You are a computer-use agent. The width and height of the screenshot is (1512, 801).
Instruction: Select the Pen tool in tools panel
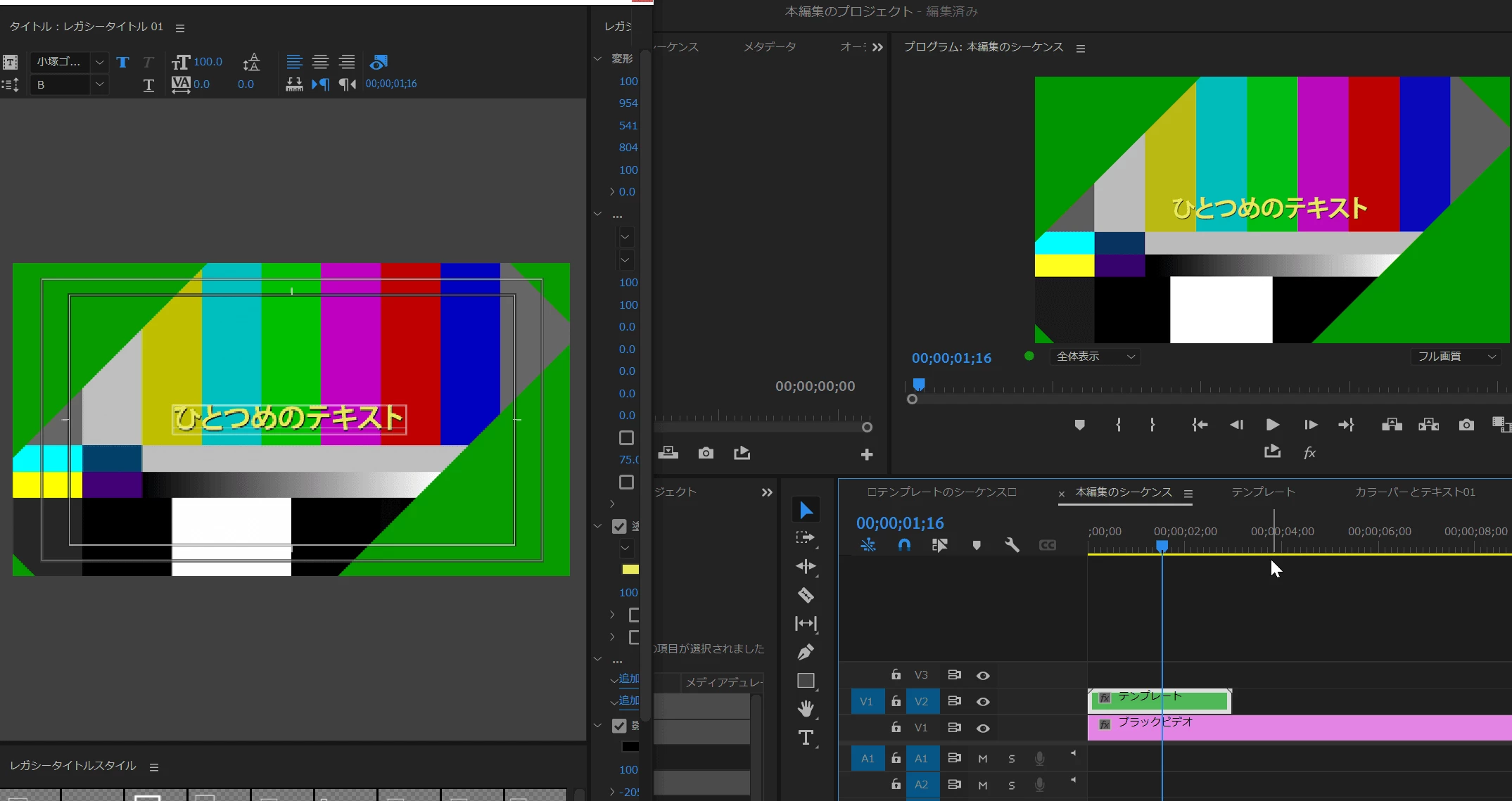pyautogui.click(x=806, y=653)
